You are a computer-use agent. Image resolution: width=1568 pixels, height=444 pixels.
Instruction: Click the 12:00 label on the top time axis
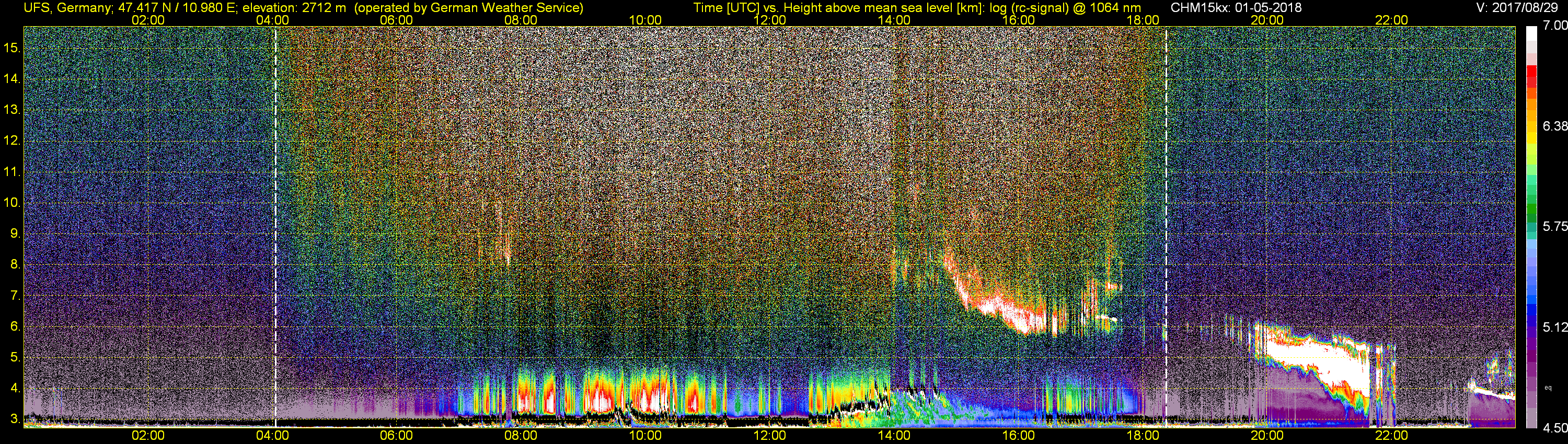[x=769, y=20]
